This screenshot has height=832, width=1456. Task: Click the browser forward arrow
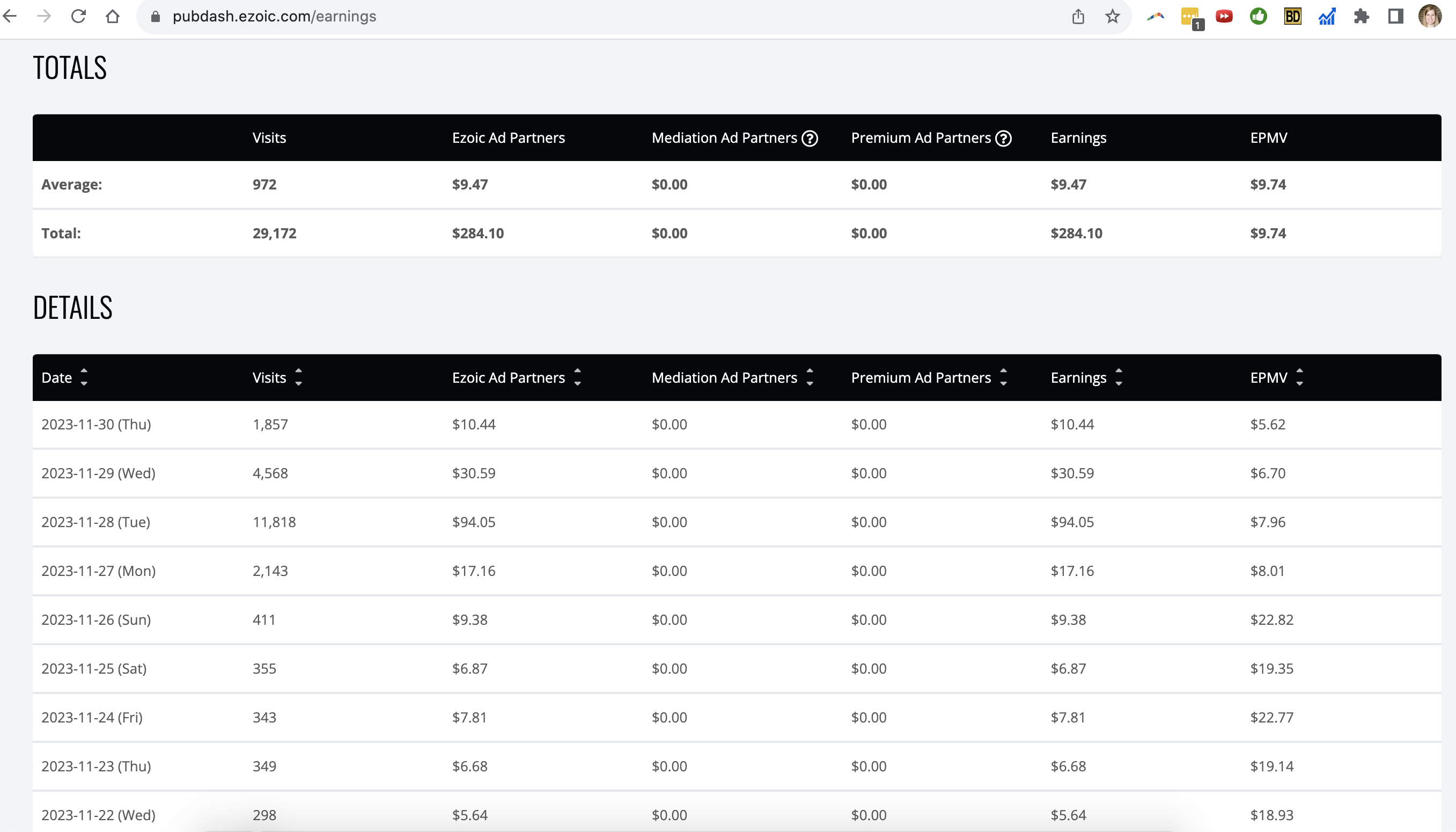(44, 16)
